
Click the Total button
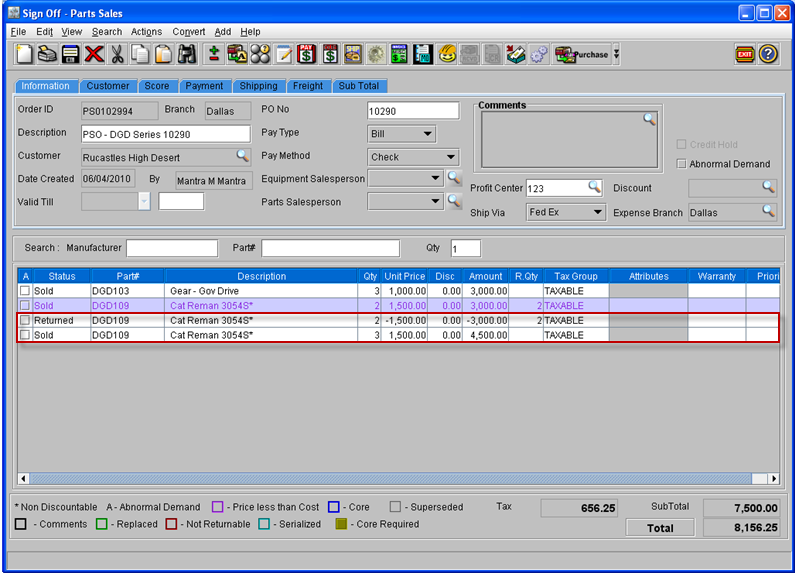point(660,528)
